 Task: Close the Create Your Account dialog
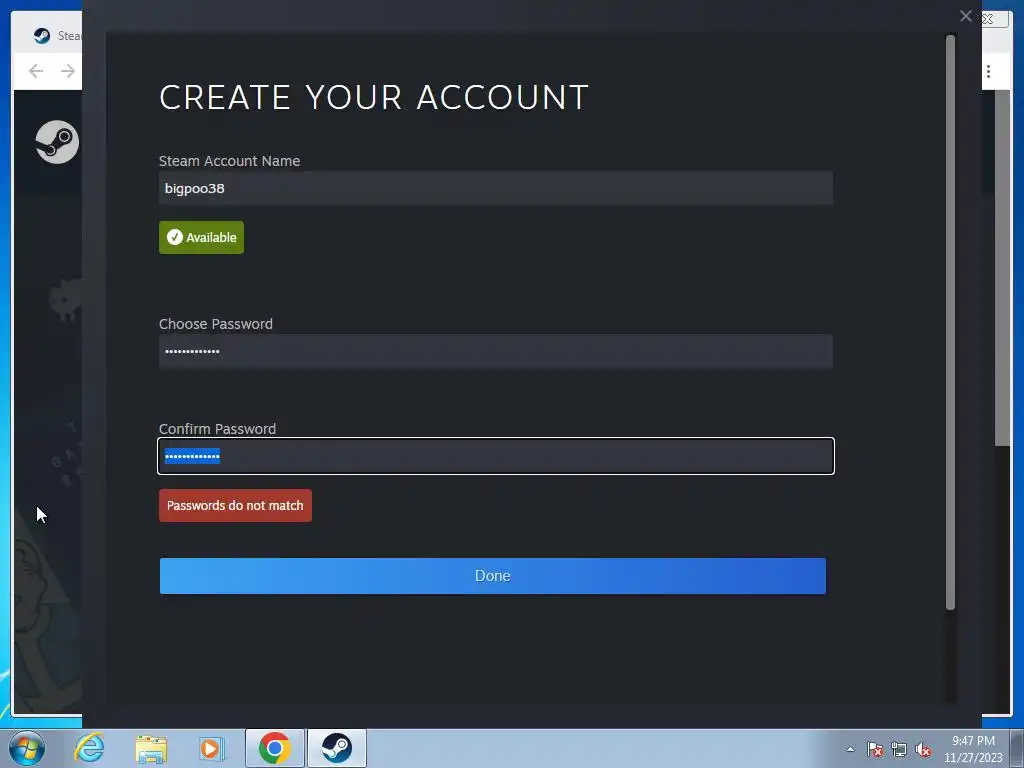966,16
